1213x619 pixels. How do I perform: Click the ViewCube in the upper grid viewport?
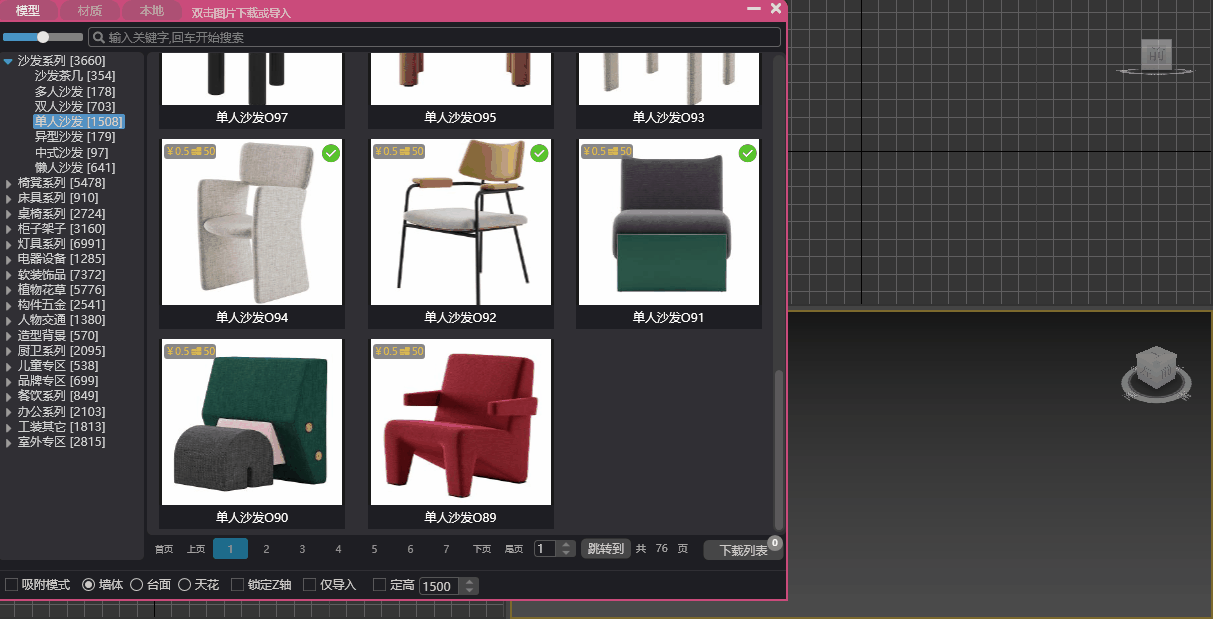point(1157,57)
